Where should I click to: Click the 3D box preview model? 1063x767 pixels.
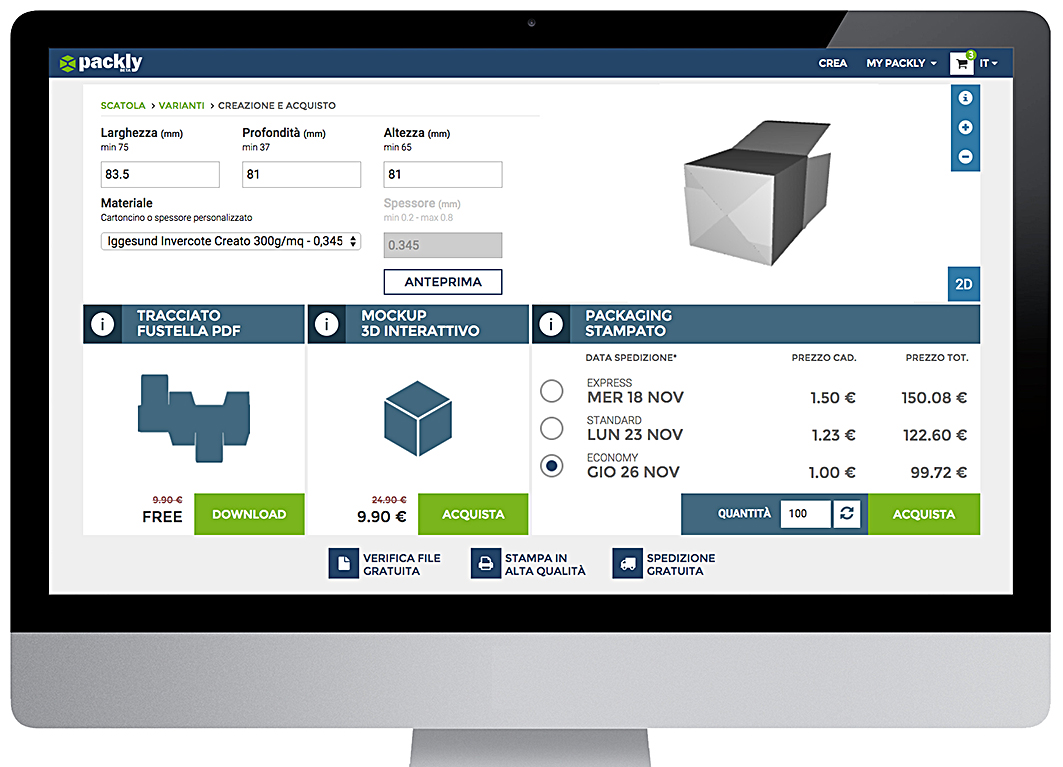757,193
